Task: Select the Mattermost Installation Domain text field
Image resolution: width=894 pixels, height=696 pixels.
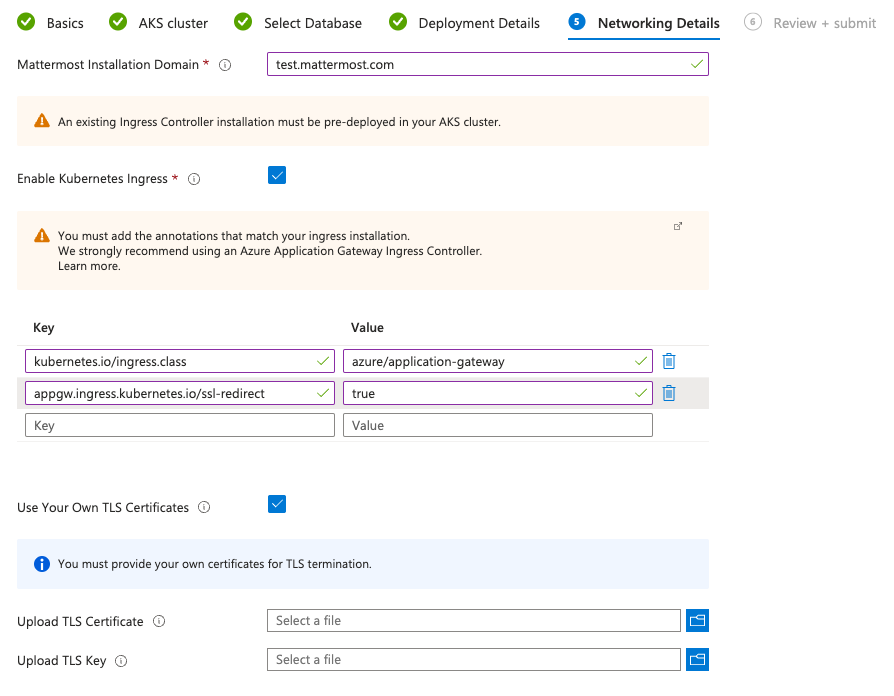Action: (487, 64)
